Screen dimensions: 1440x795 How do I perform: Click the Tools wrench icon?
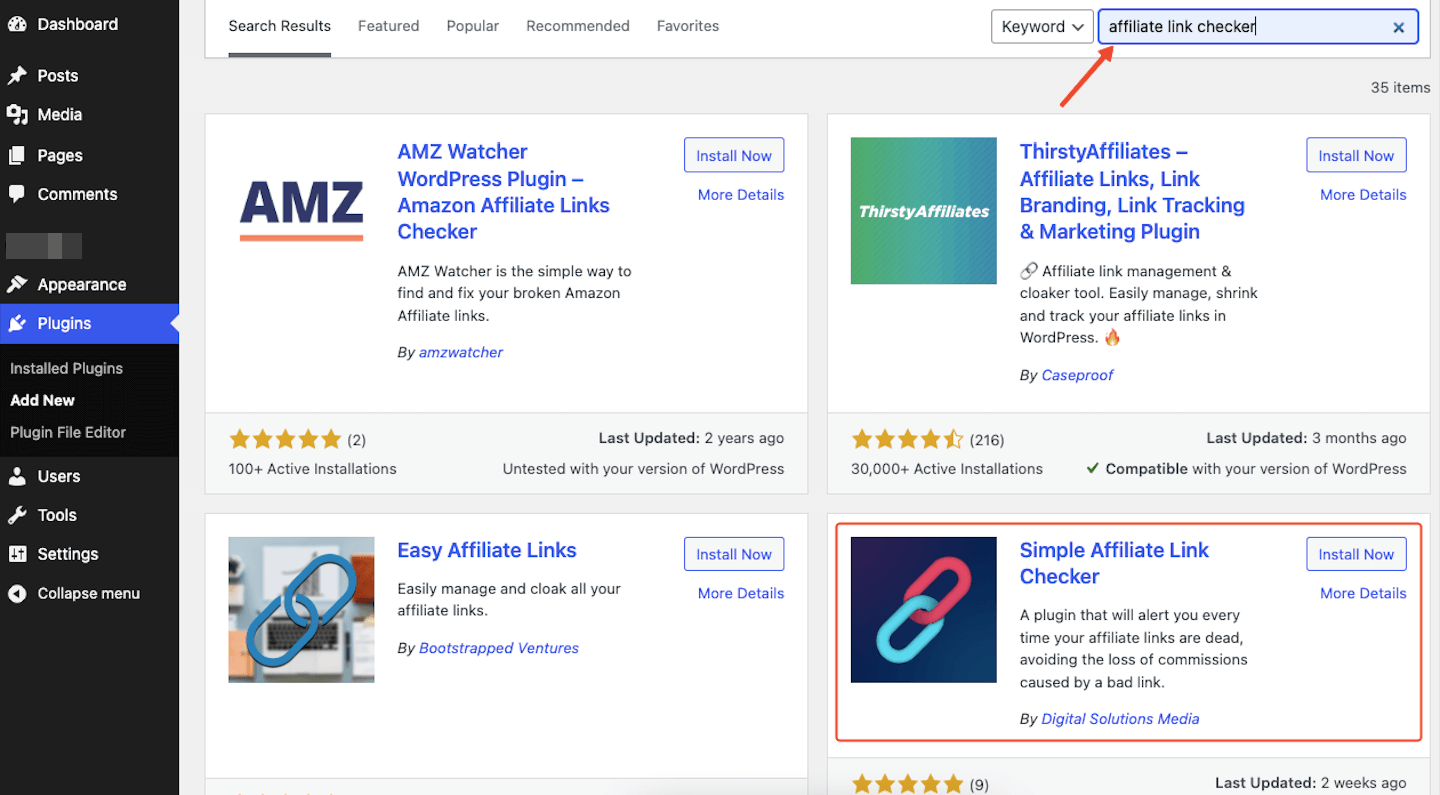(17, 515)
